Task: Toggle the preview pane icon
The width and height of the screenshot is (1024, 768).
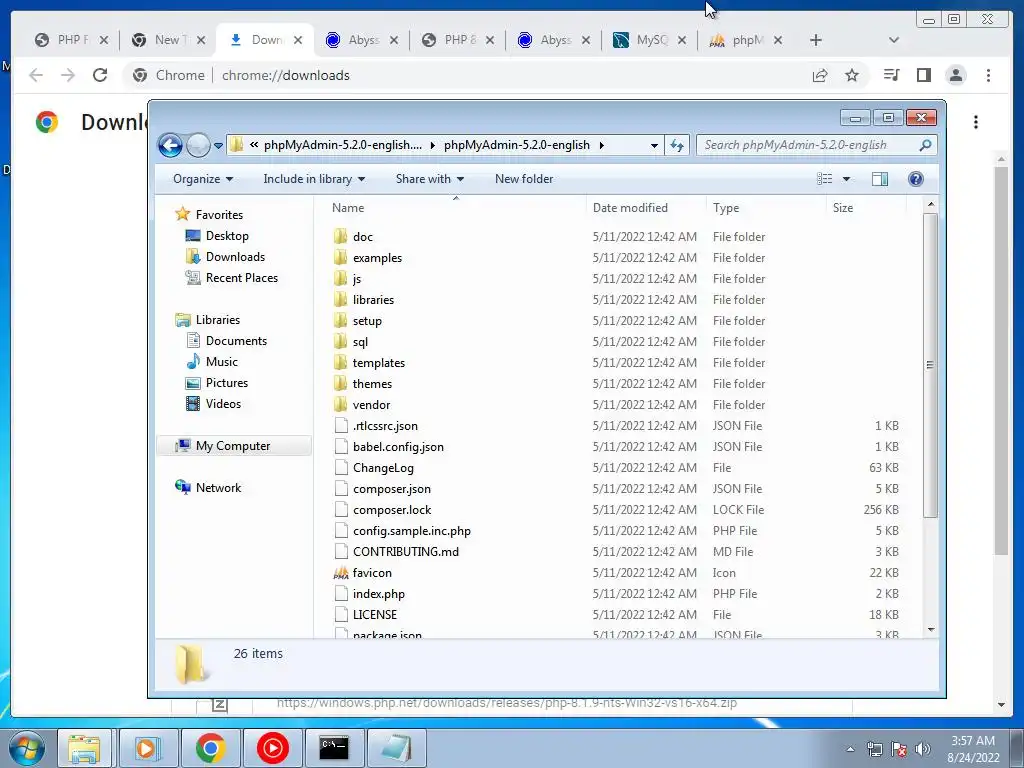Action: (880, 179)
